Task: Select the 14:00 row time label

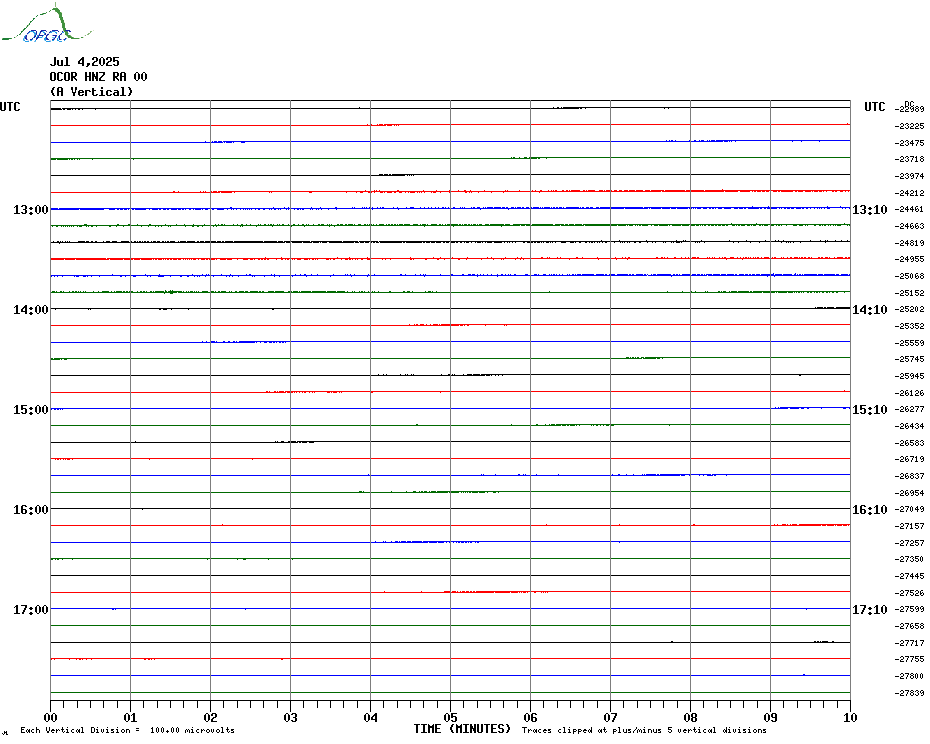Action: tap(31, 310)
